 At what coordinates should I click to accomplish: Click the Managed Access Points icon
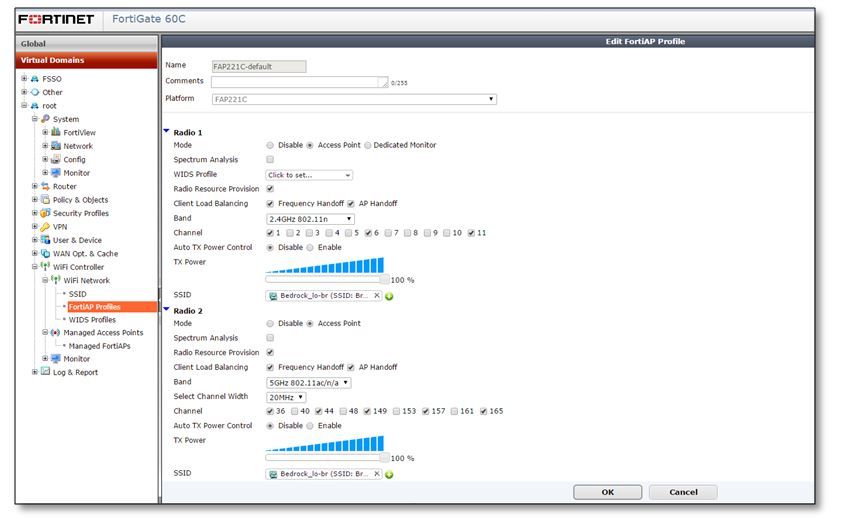pos(56,333)
